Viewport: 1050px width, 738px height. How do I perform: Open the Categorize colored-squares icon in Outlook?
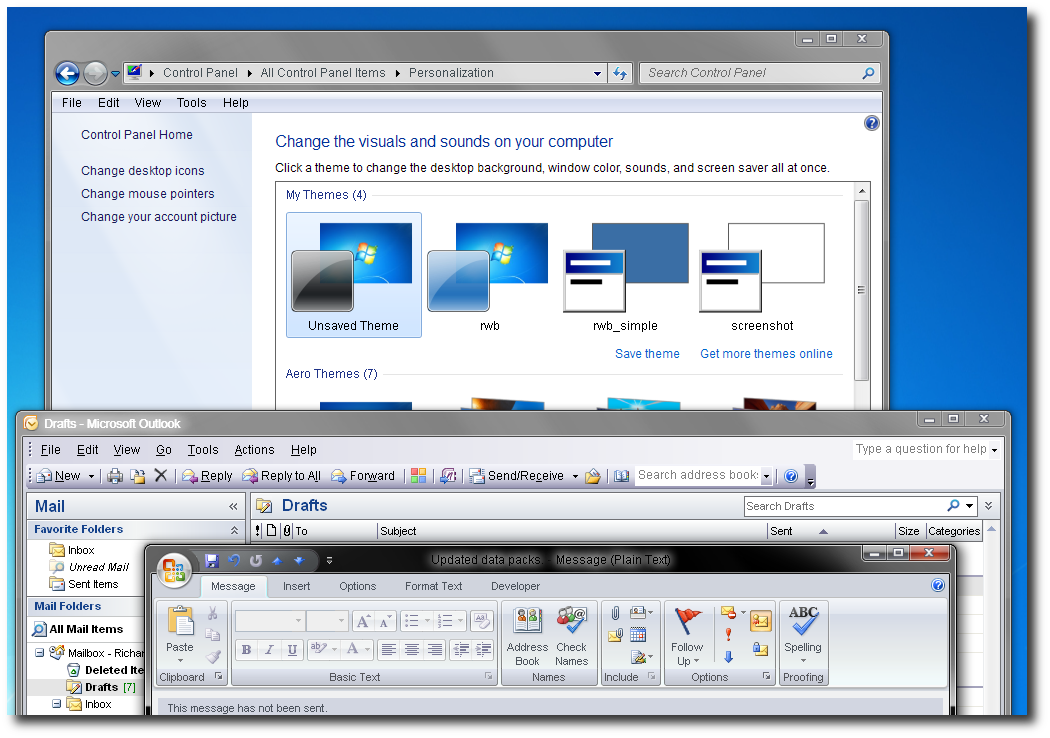tap(419, 475)
